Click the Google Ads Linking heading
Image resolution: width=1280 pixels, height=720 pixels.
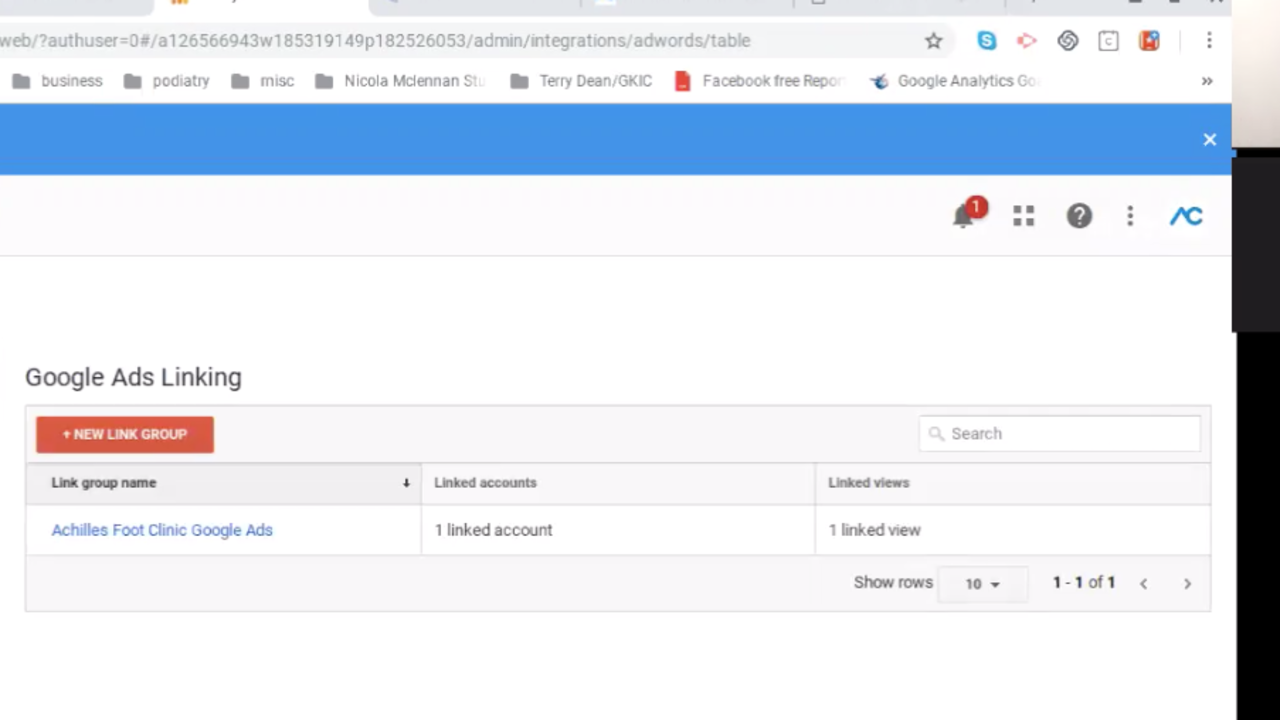click(133, 377)
